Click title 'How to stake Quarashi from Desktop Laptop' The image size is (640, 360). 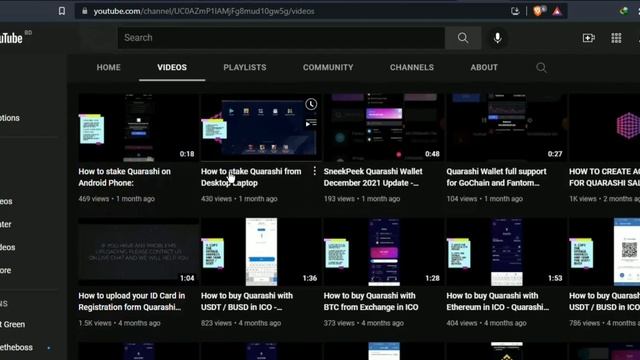pos(251,177)
